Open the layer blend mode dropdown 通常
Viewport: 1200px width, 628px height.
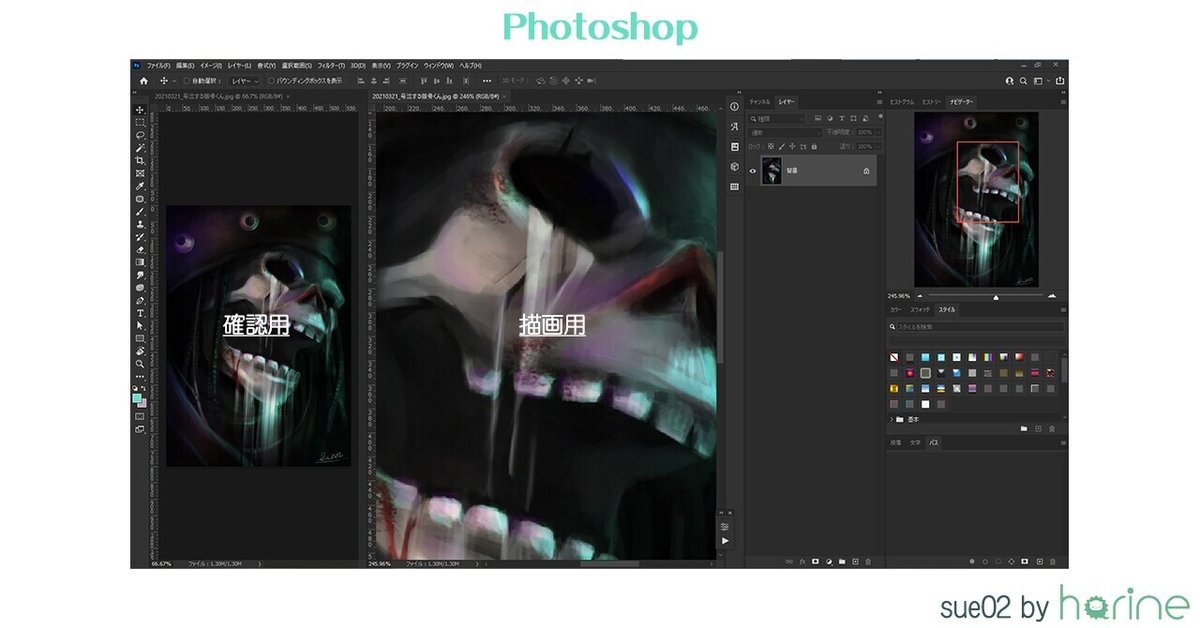(x=785, y=133)
